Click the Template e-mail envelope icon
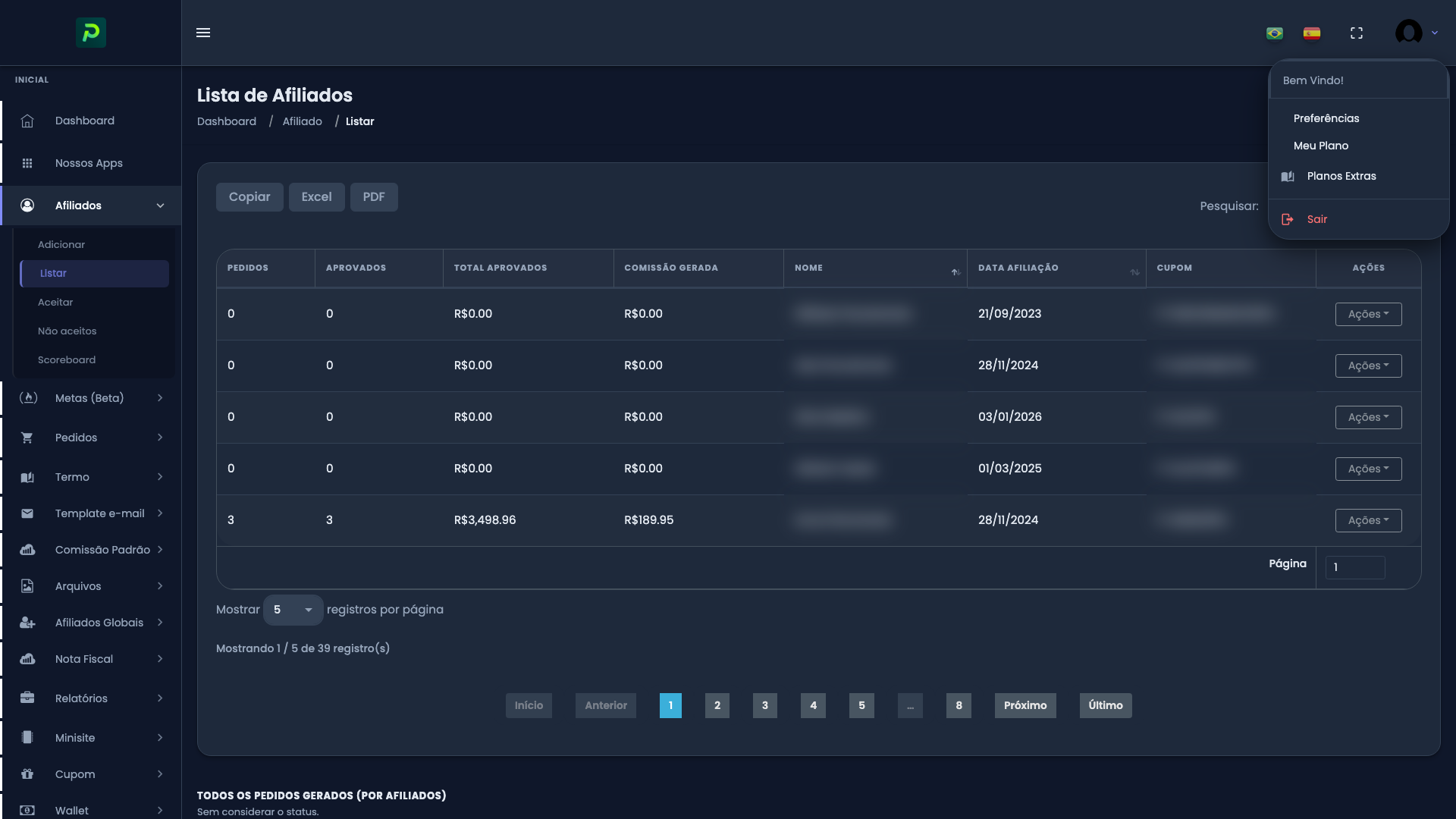 (27, 514)
